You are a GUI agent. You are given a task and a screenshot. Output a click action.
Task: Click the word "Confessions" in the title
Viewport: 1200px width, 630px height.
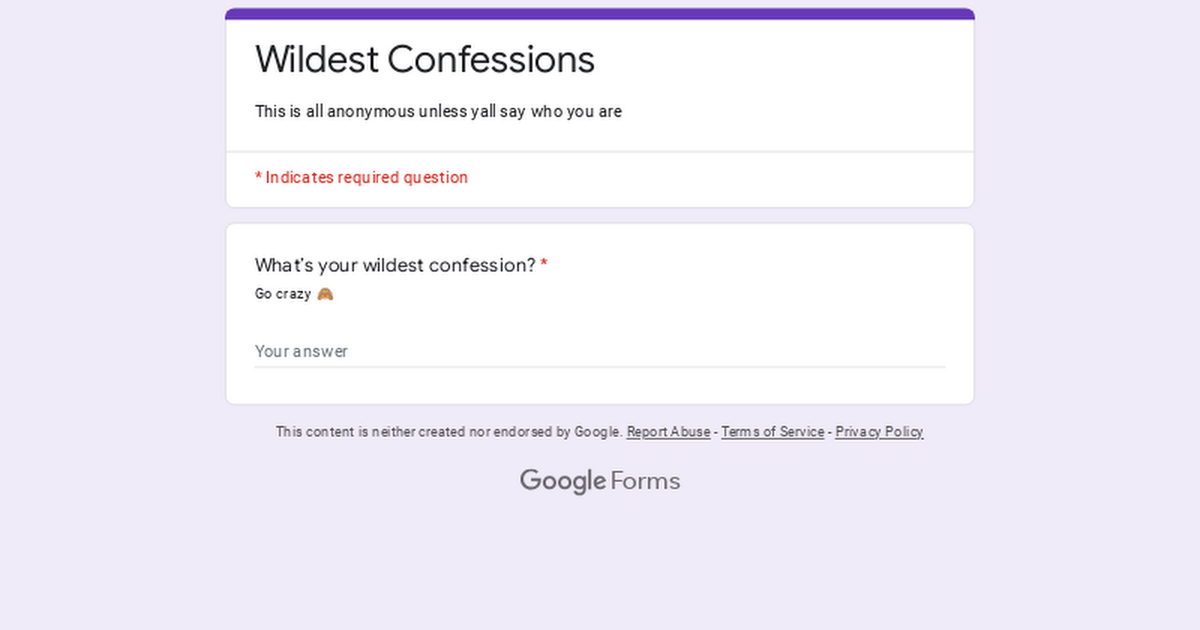tap(490, 60)
